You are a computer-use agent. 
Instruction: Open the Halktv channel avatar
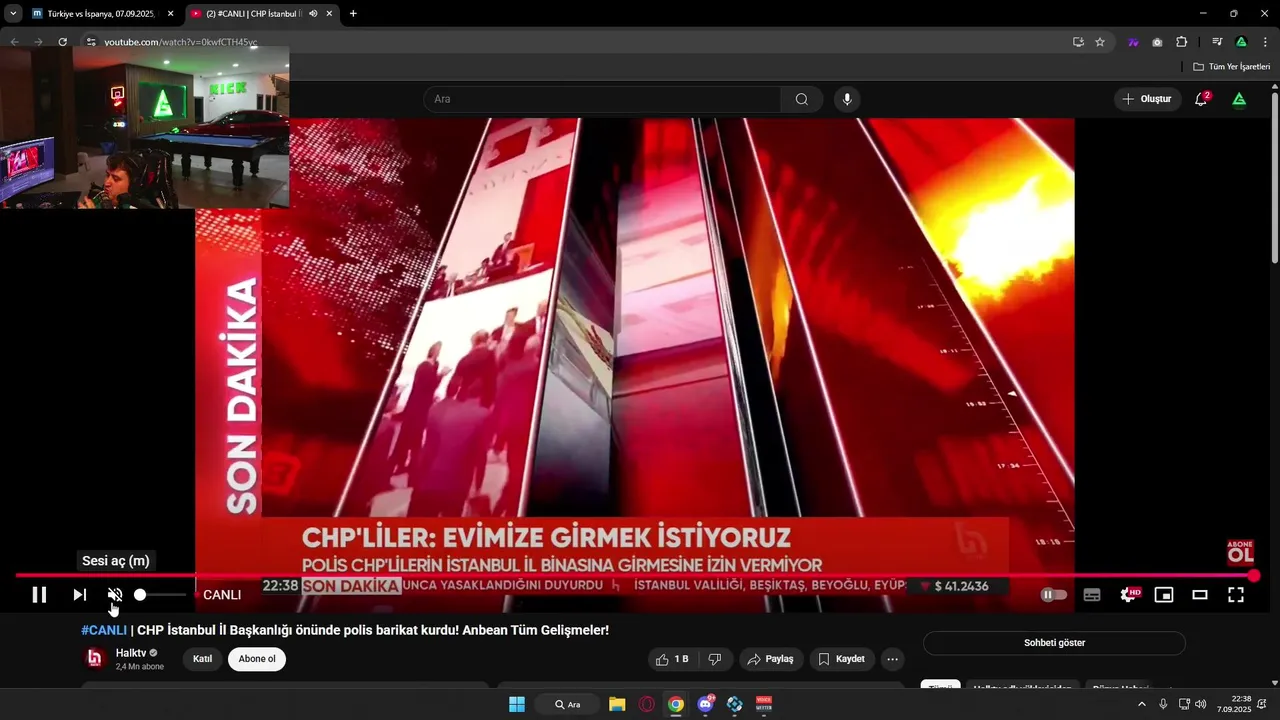click(x=95, y=658)
